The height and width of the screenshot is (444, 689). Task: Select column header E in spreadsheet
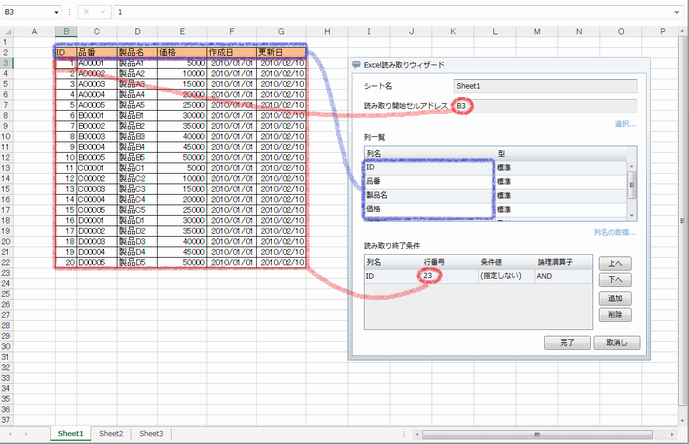(181, 31)
